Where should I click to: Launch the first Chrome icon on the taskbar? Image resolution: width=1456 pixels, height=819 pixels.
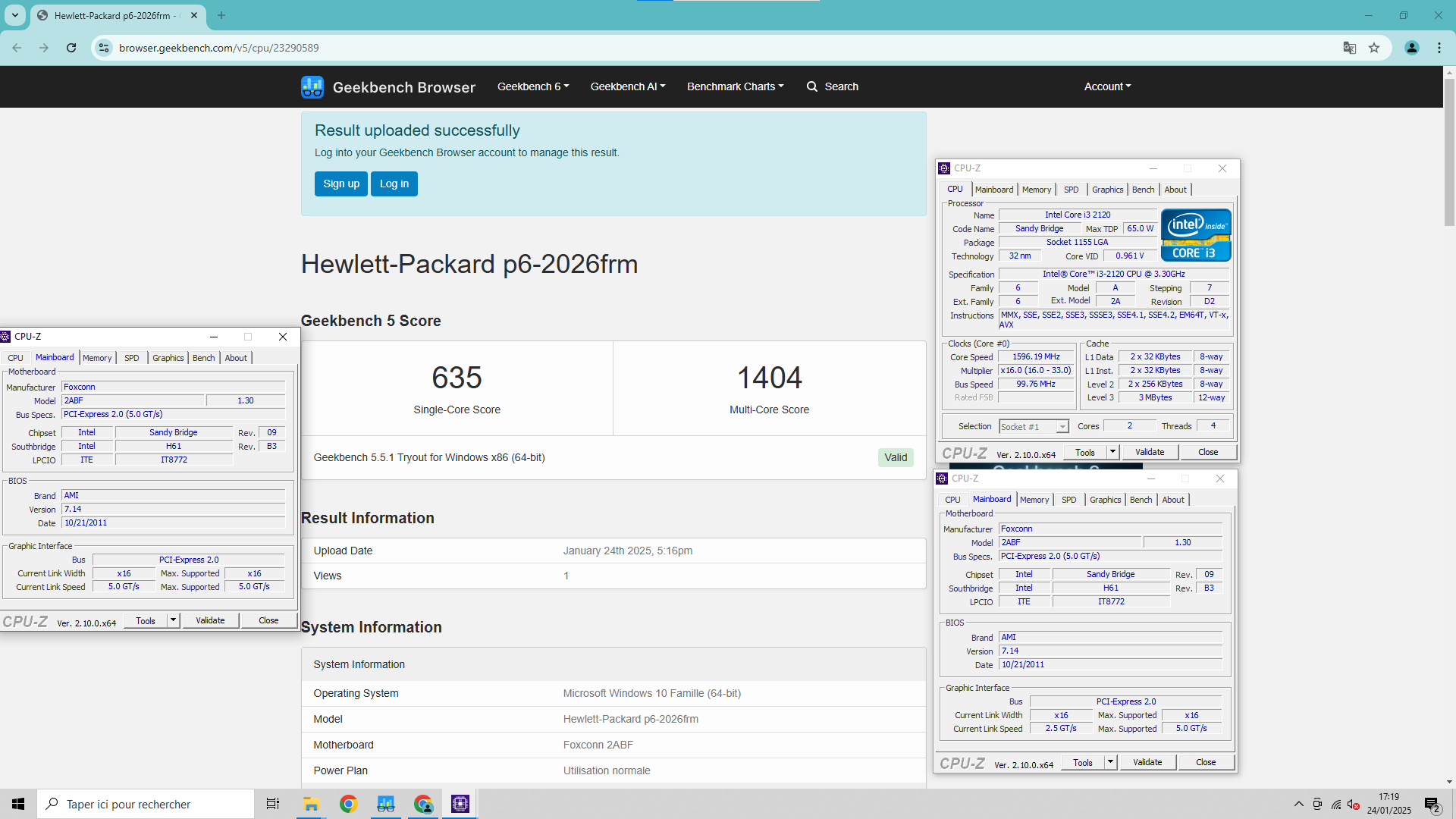(349, 804)
